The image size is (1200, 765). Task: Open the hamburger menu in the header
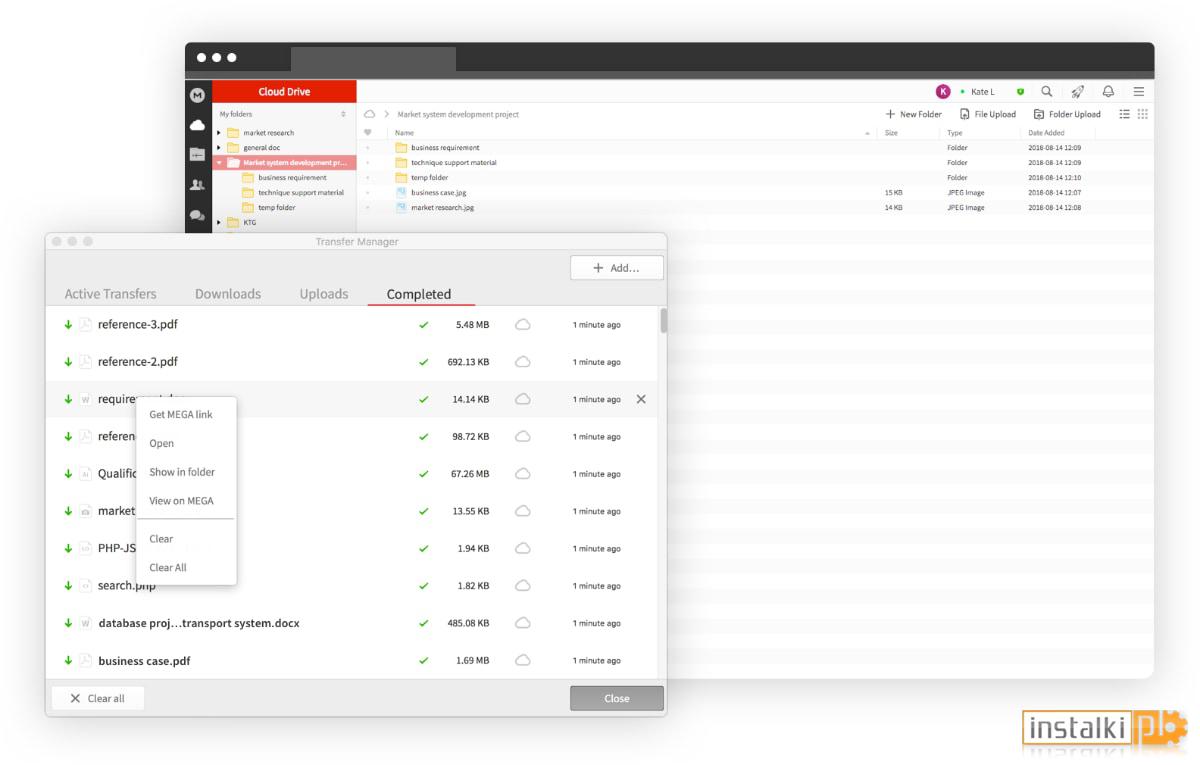coord(1139,91)
